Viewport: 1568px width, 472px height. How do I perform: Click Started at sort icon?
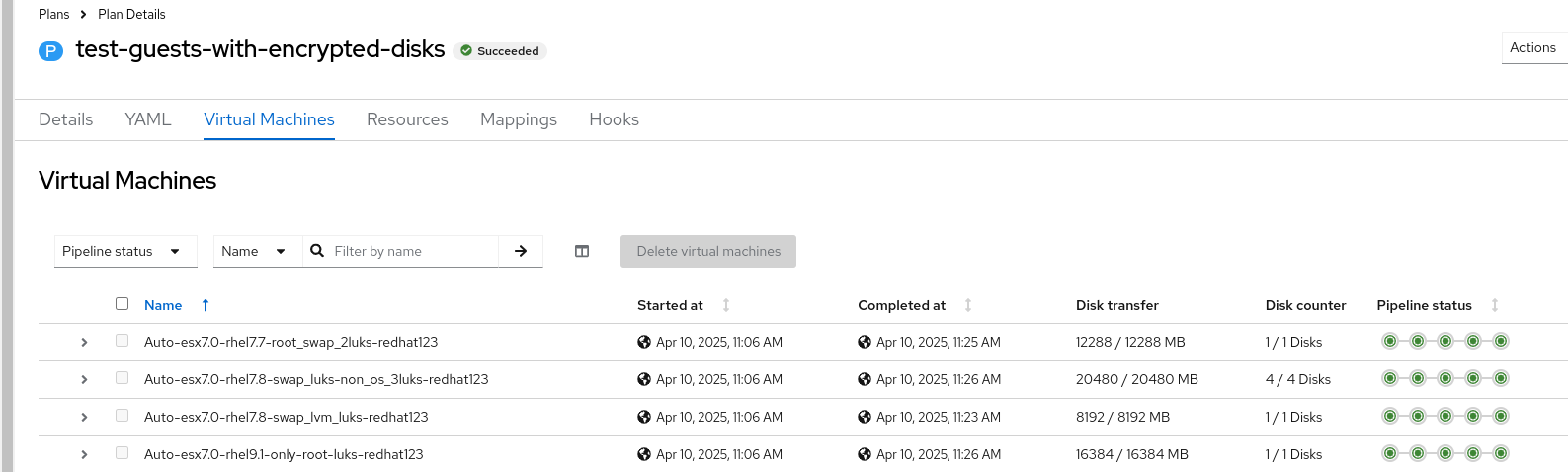pos(726,306)
